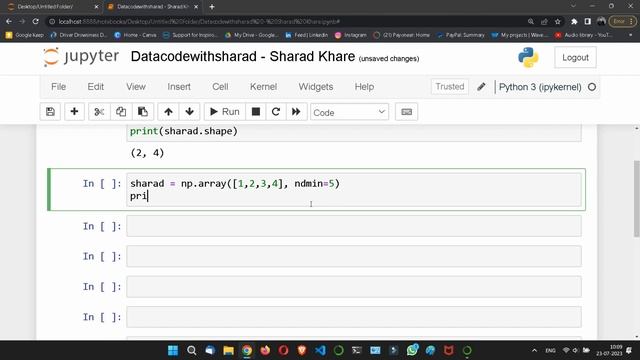Viewport: 640px width, 360px height.
Task: Bookmark this page with star icon
Action: (558, 22)
